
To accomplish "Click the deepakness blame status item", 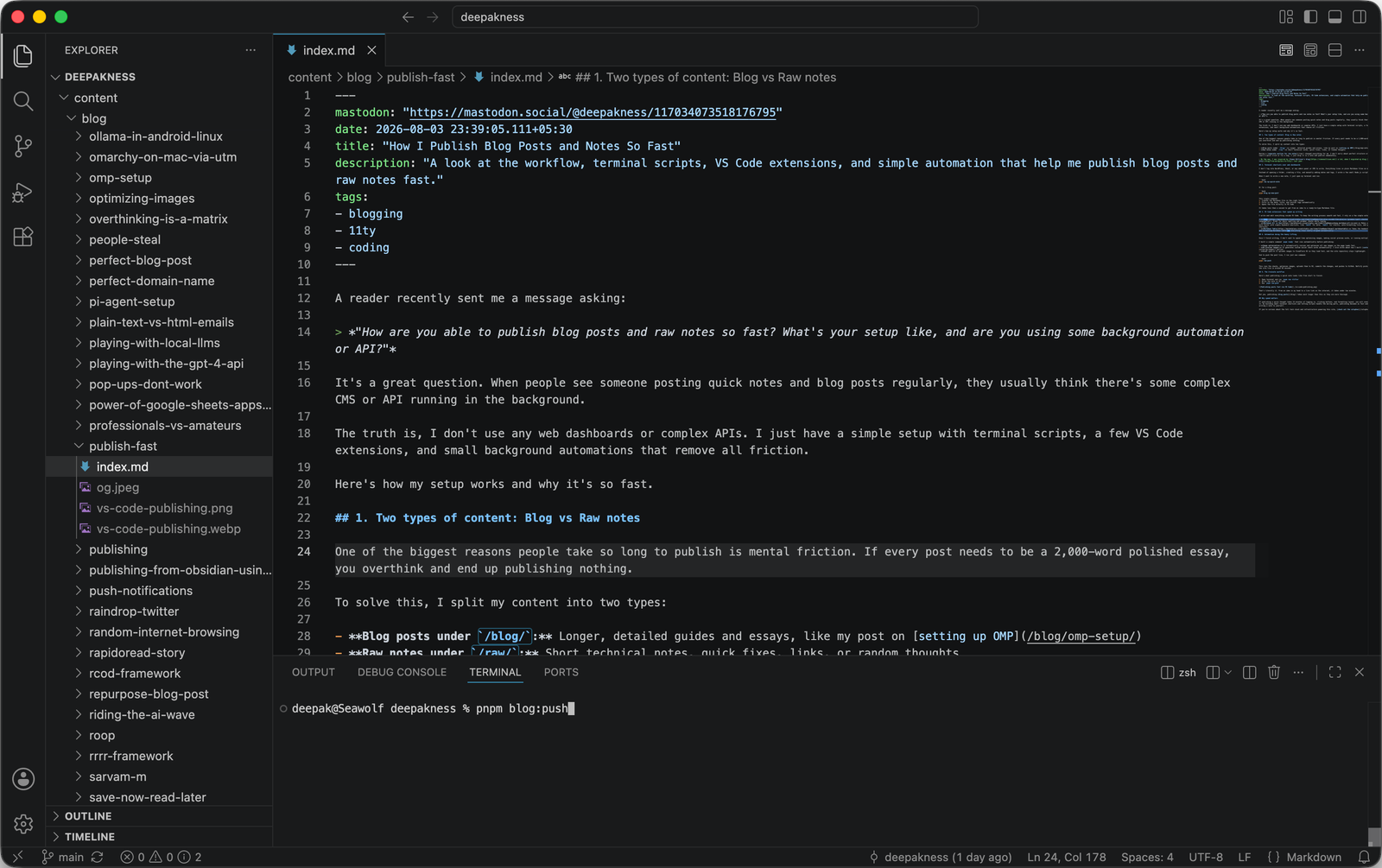I will (941, 857).
